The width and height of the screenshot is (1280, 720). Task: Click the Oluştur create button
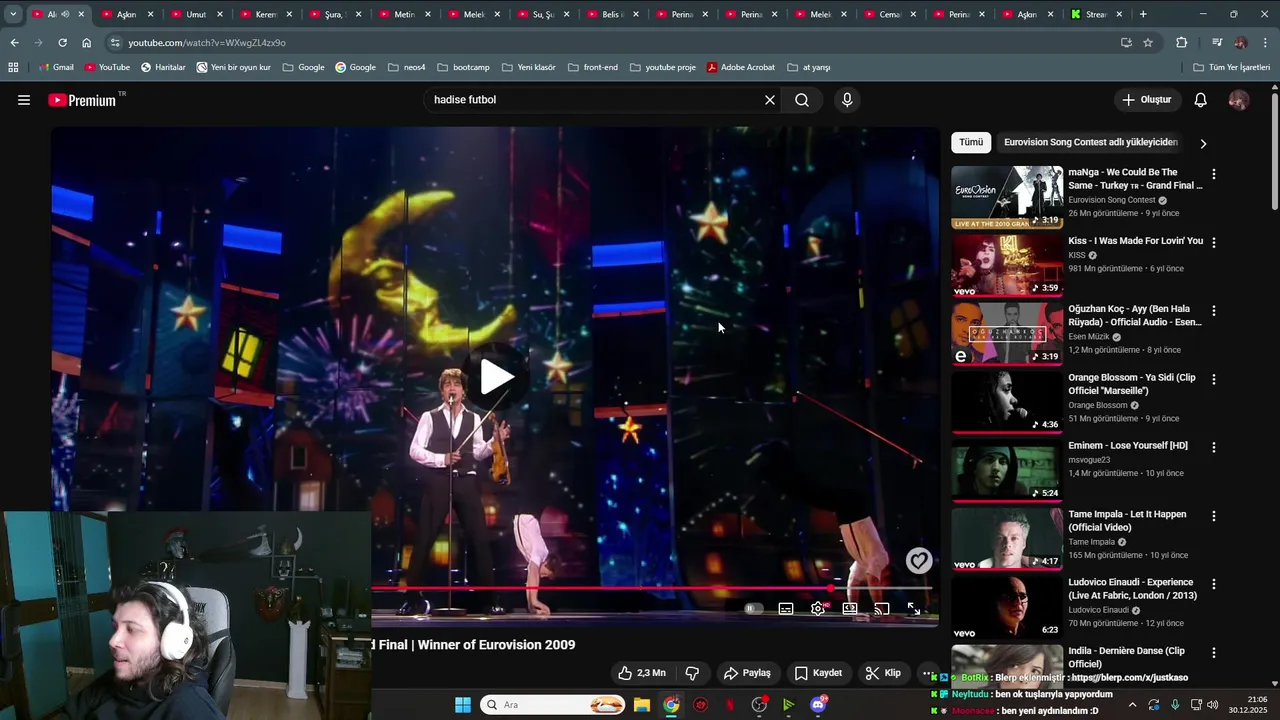(1146, 100)
